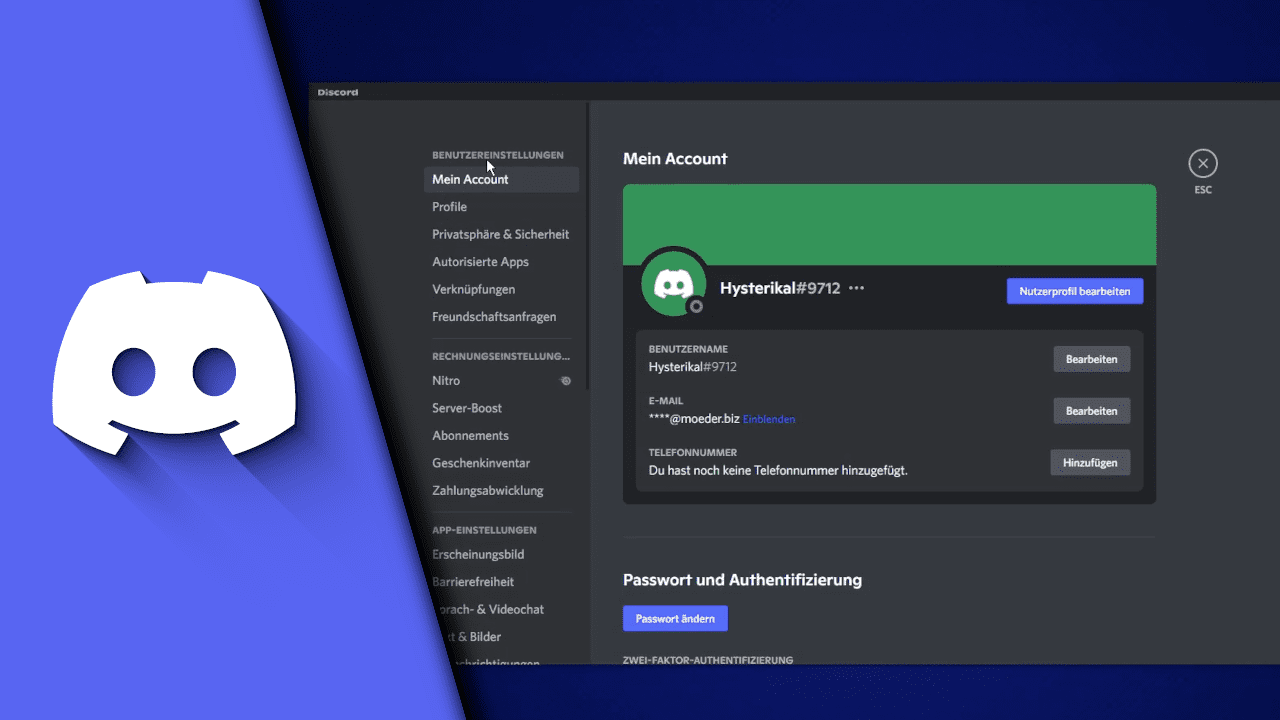Click the green profile banner
Screen dimensions: 1280x720
coord(889,225)
